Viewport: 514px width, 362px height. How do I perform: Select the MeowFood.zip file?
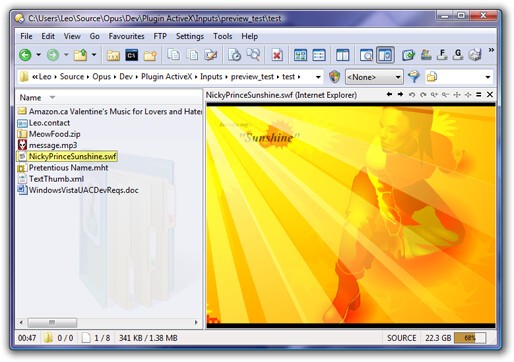click(55, 134)
